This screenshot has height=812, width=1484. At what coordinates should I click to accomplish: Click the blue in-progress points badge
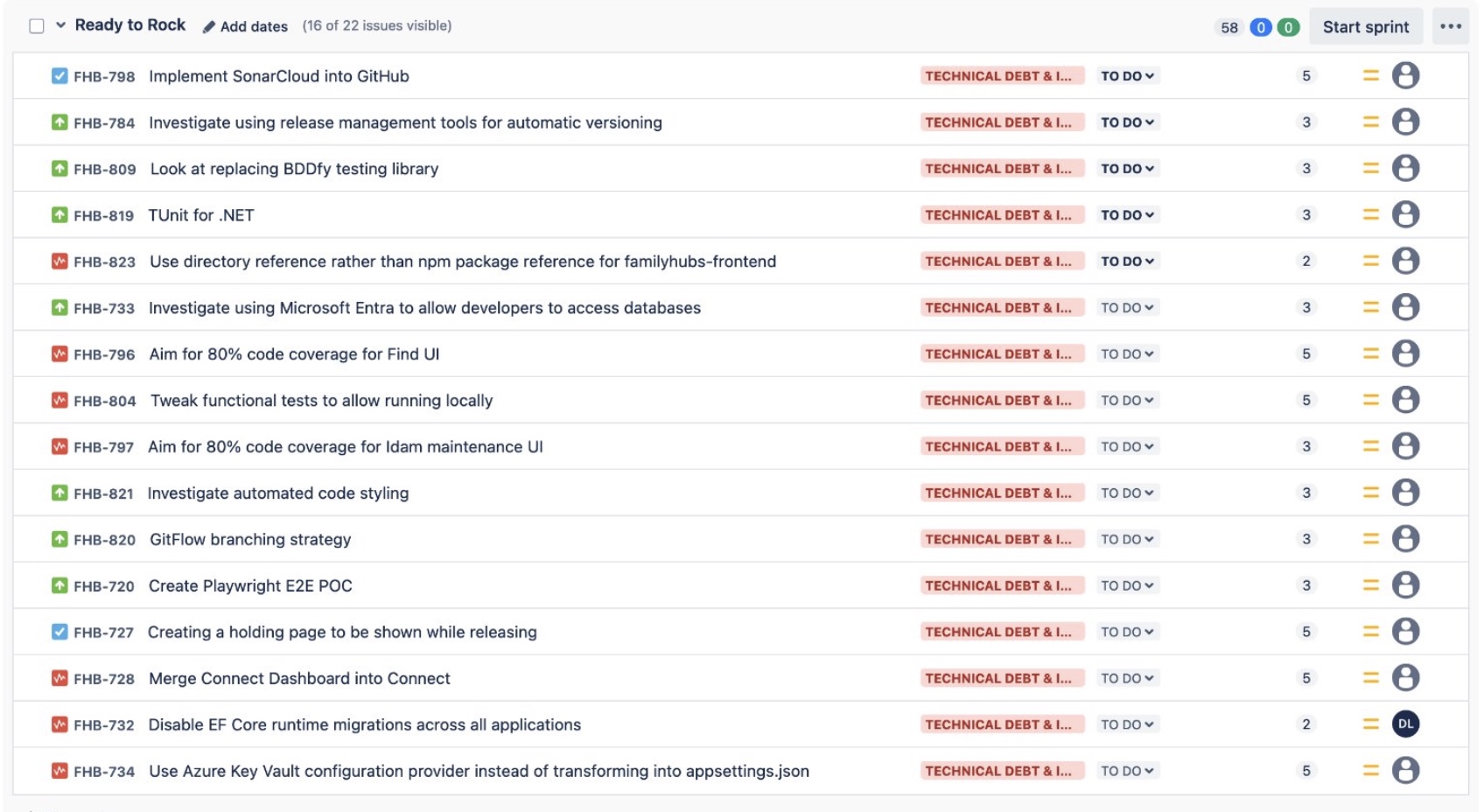pos(1261,27)
